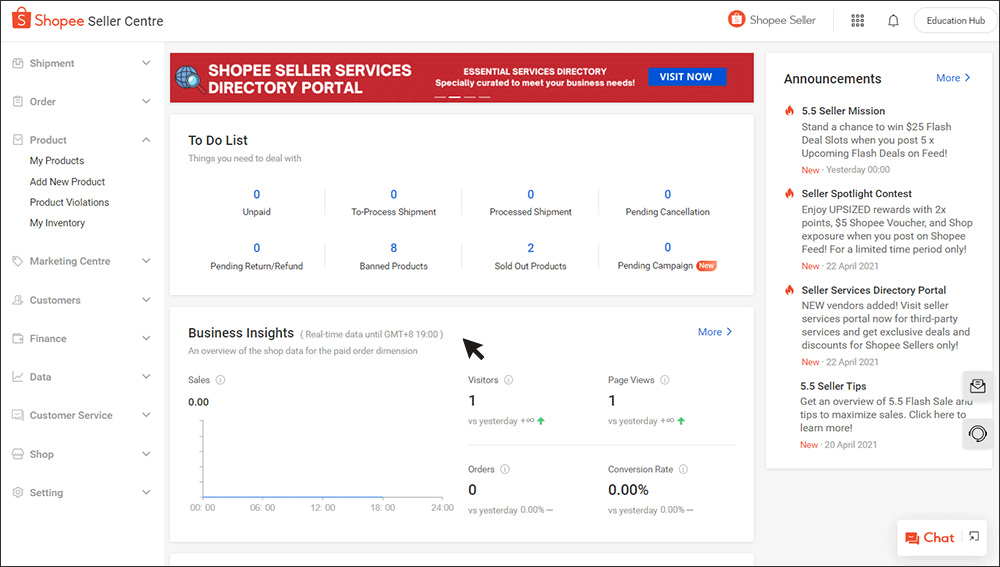1000x567 pixels.
Task: Open the Education Hub button
Action: click(955, 20)
